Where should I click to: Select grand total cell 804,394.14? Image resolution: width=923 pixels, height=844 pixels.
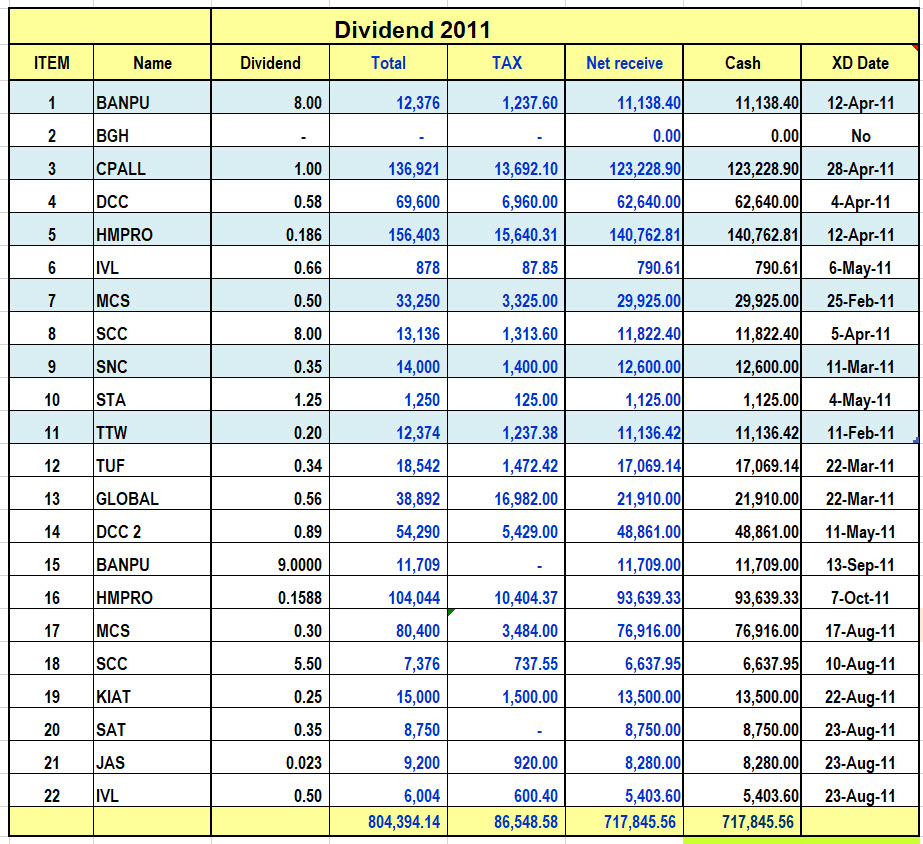(389, 821)
